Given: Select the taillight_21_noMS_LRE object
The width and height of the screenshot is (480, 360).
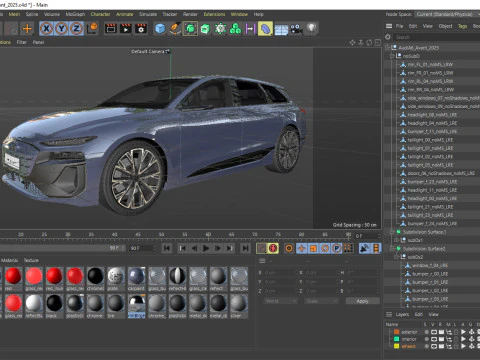Looking at the screenshot, I should click(430, 207).
